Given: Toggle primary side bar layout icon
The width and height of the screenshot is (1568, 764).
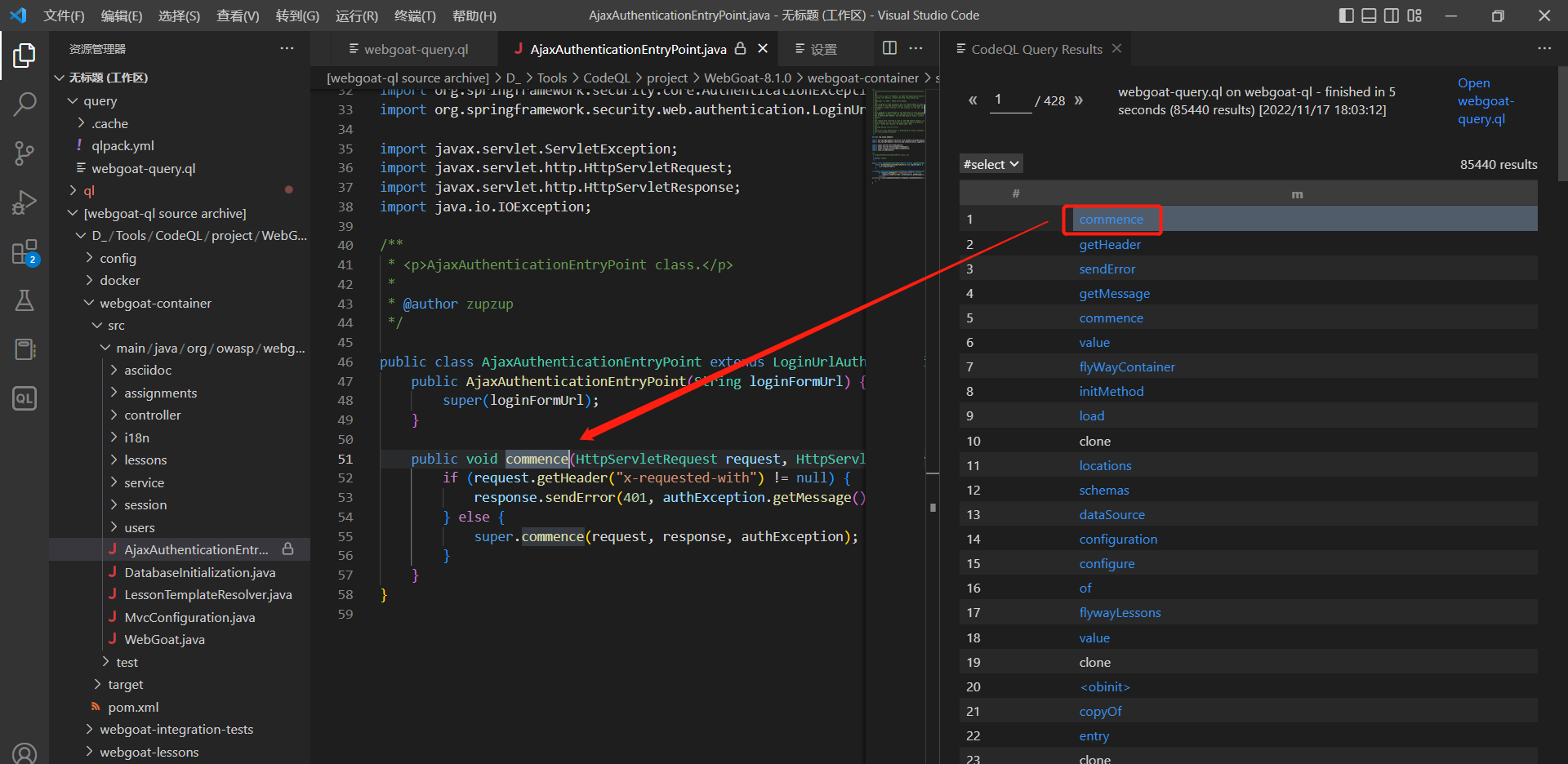Looking at the screenshot, I should tap(1347, 16).
